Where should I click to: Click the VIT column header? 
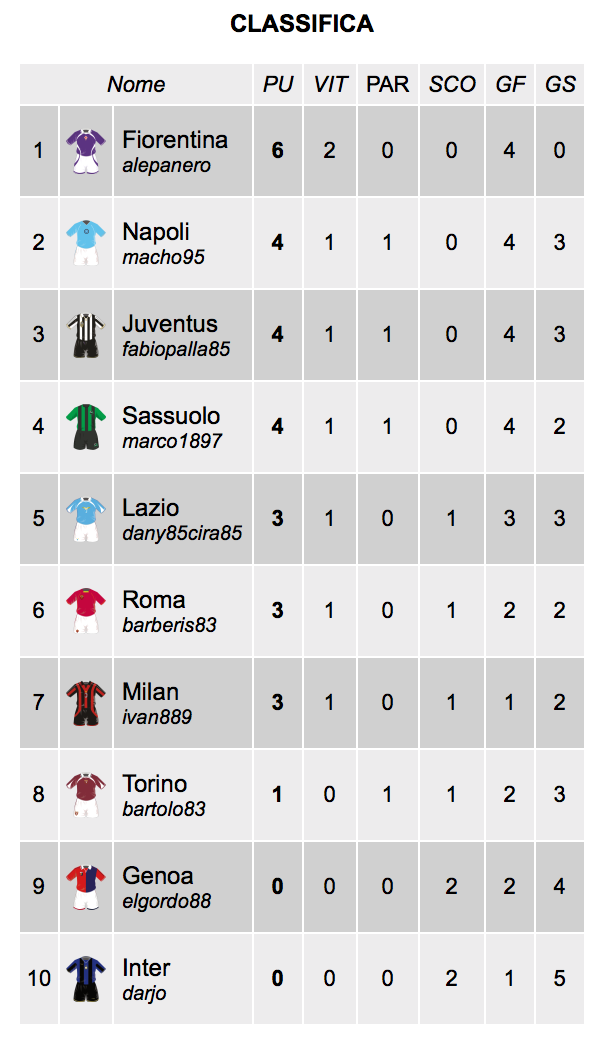click(x=330, y=85)
